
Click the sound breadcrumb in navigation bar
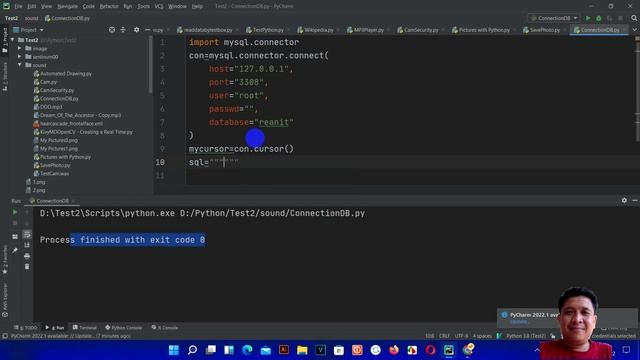coord(31,18)
